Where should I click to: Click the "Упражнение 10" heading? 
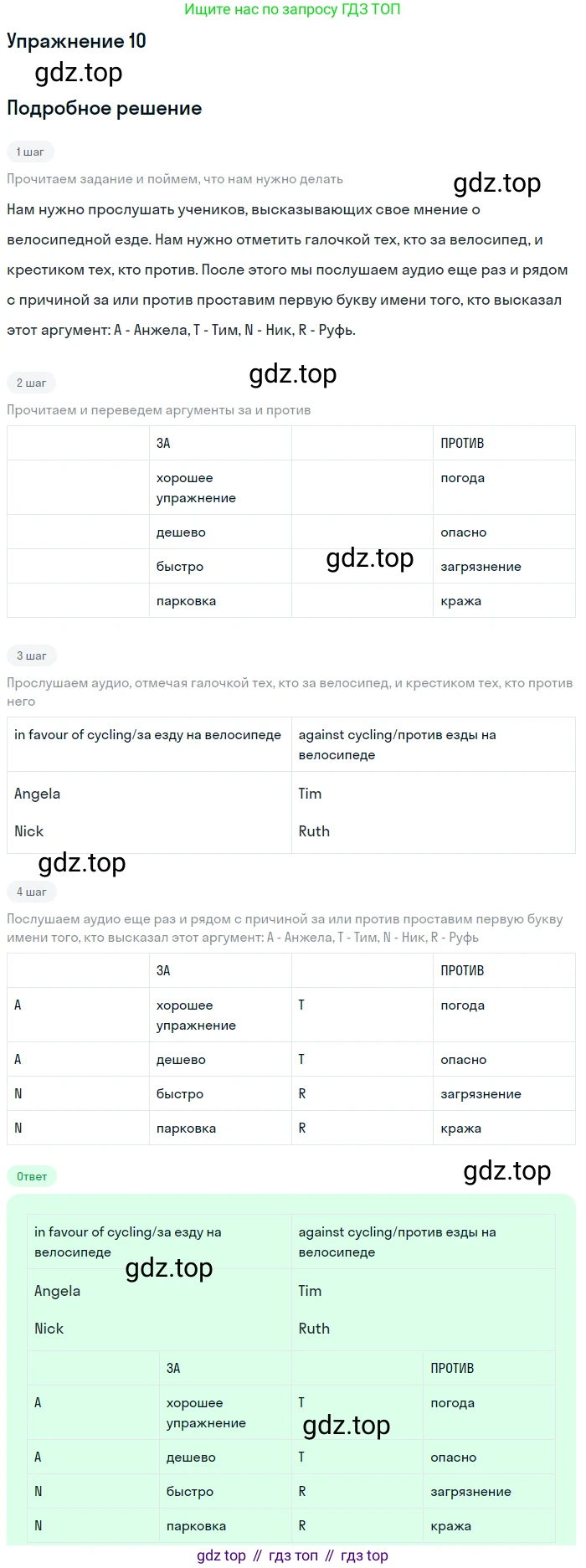[x=76, y=41]
